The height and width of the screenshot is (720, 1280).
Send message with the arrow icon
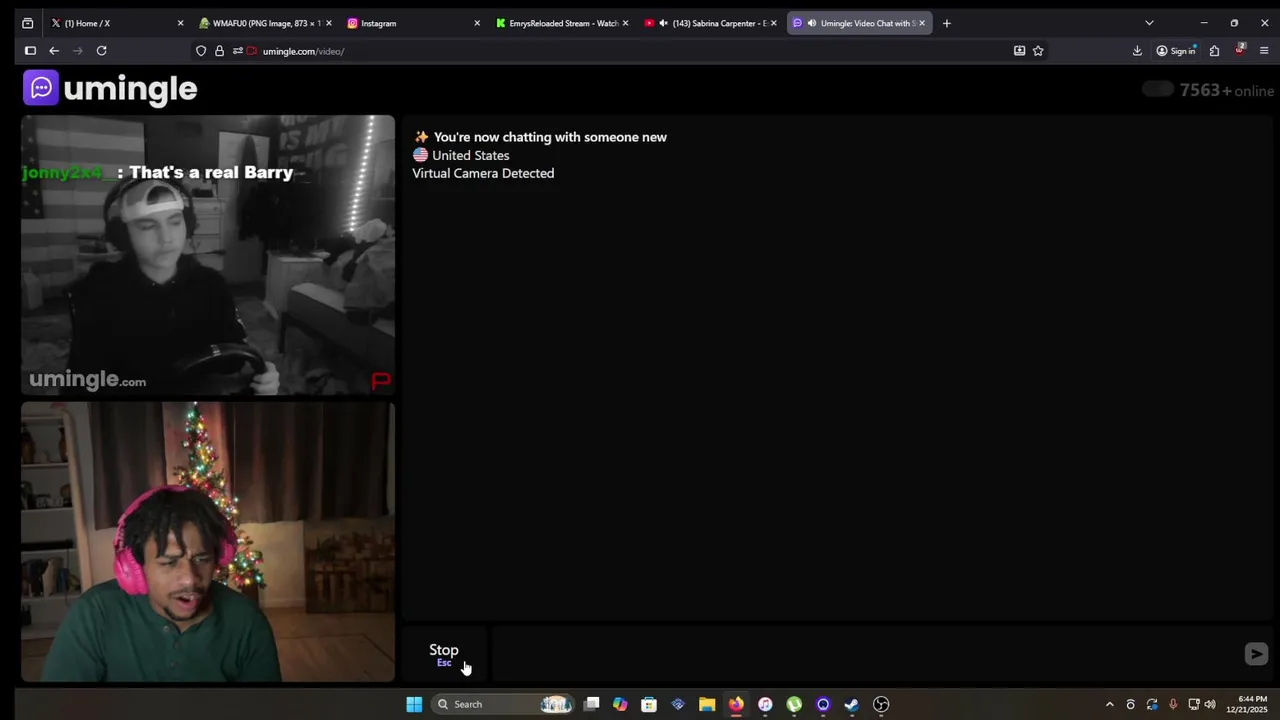pos(1256,654)
